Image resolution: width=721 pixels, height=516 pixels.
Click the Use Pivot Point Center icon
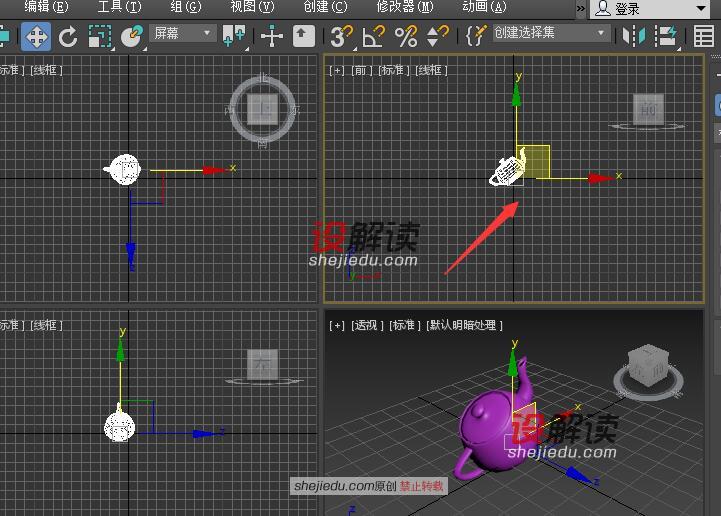click(x=234, y=36)
